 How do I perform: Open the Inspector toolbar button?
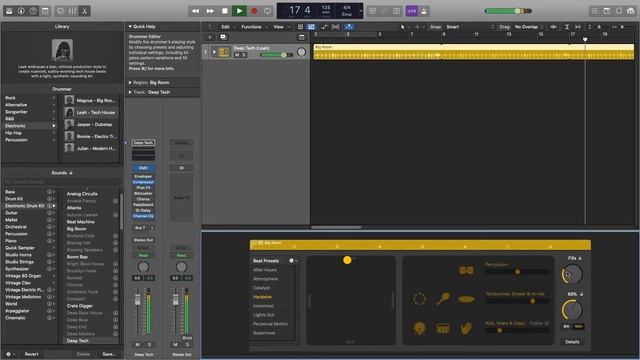click(x=21, y=11)
